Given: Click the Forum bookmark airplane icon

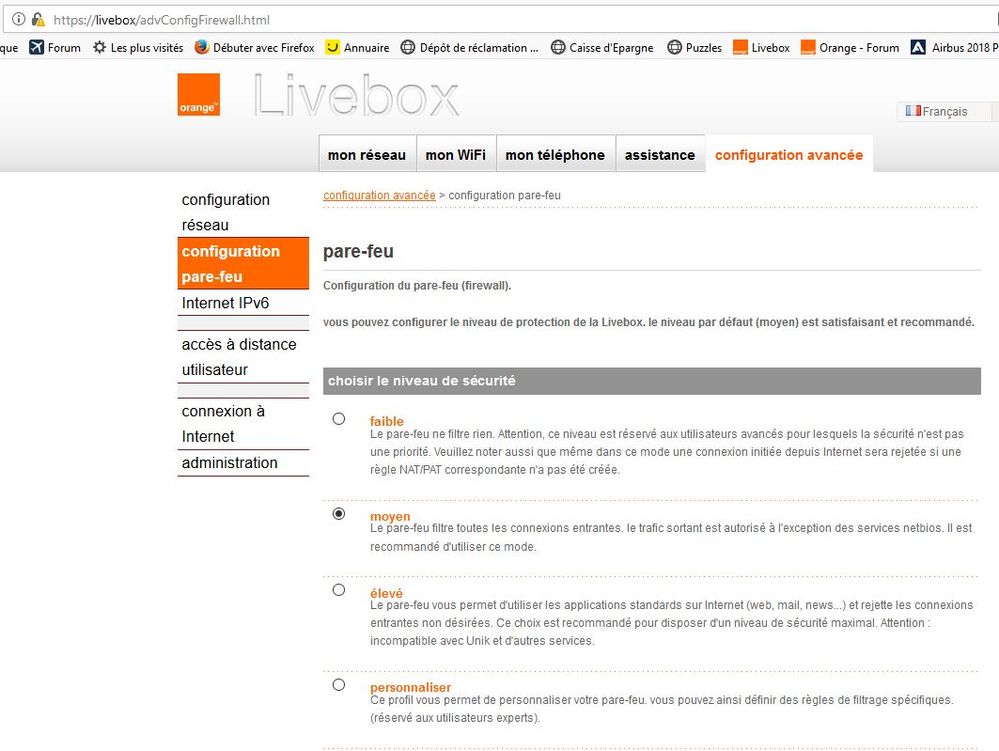Looking at the screenshot, I should pos(36,47).
